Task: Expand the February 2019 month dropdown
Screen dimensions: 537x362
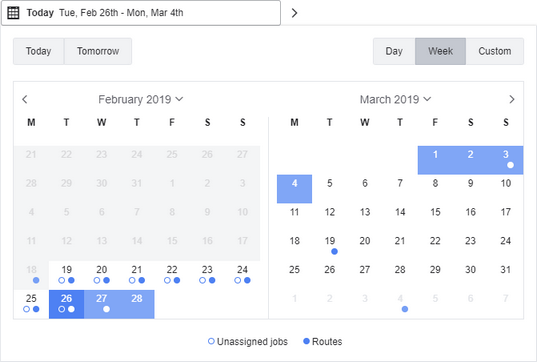Action: pyautogui.click(x=140, y=99)
